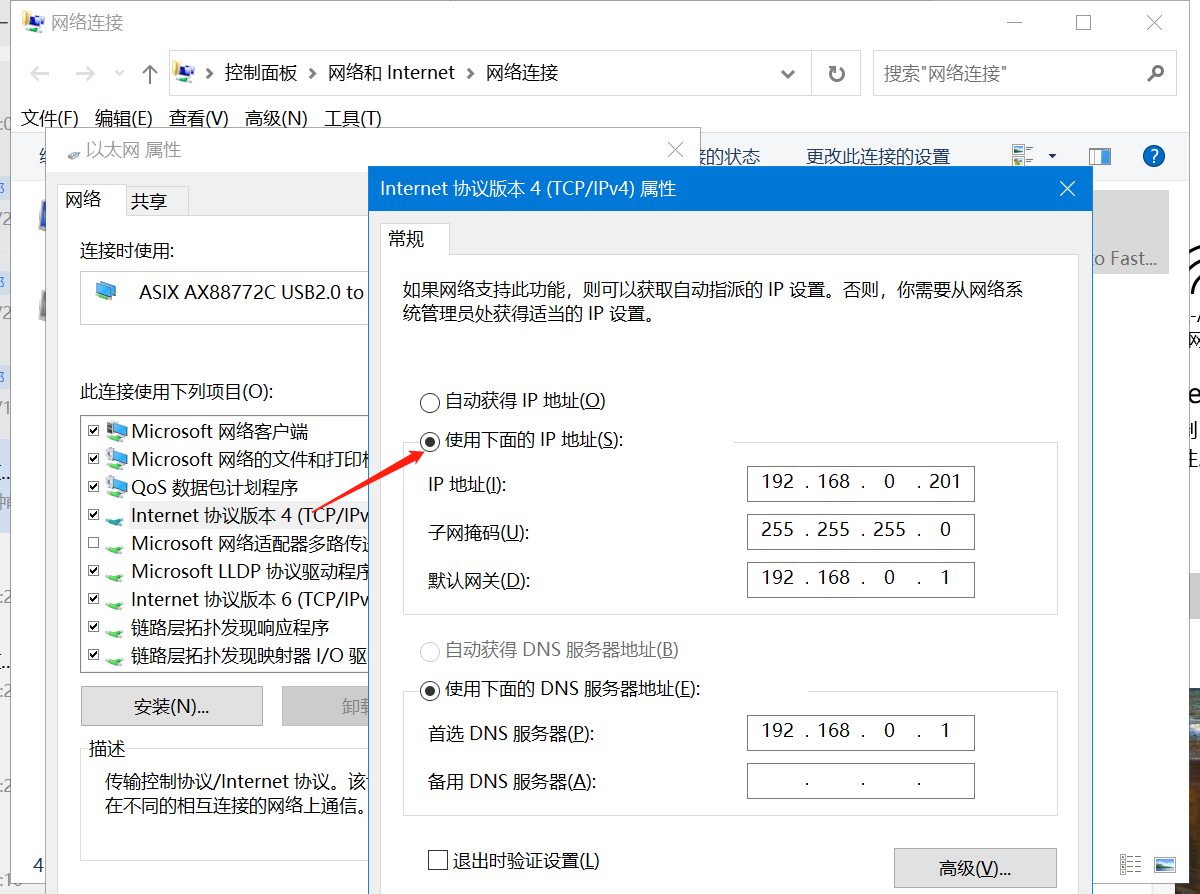Image resolution: width=1200 pixels, height=894 pixels.
Task: Click the change view layout icon
Action: coord(1023,156)
